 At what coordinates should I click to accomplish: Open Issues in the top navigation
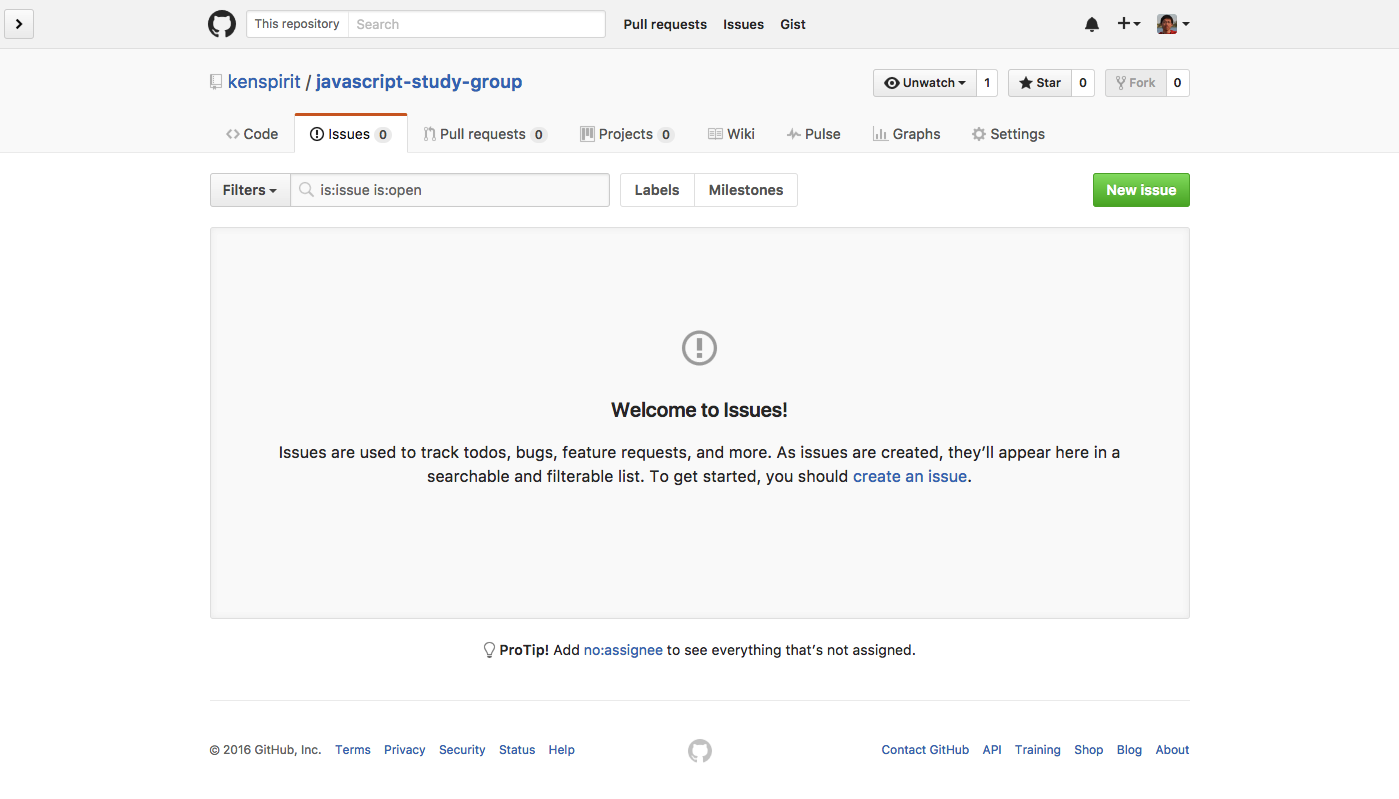(743, 24)
